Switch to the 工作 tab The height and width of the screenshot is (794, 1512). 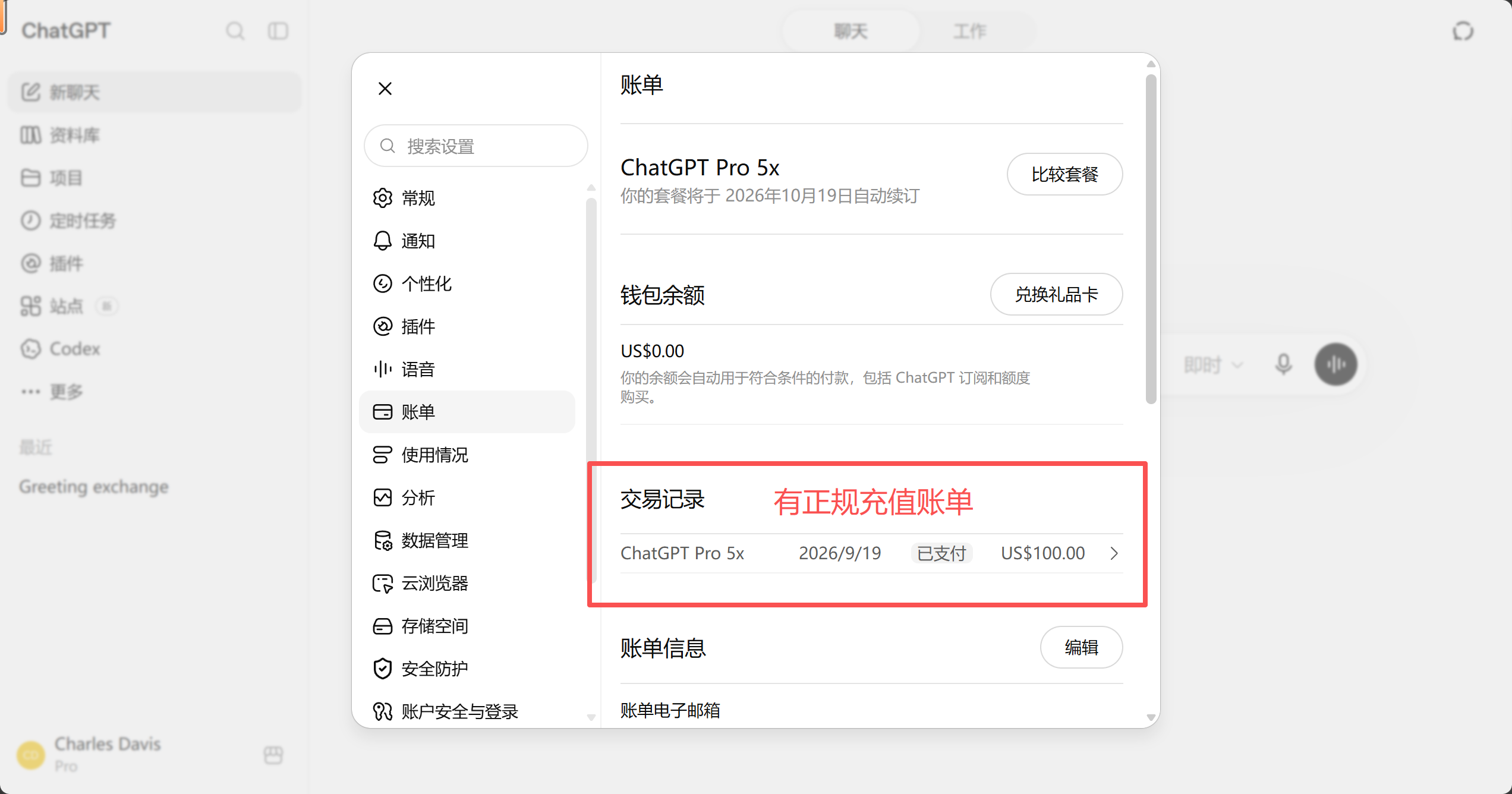[x=970, y=31]
